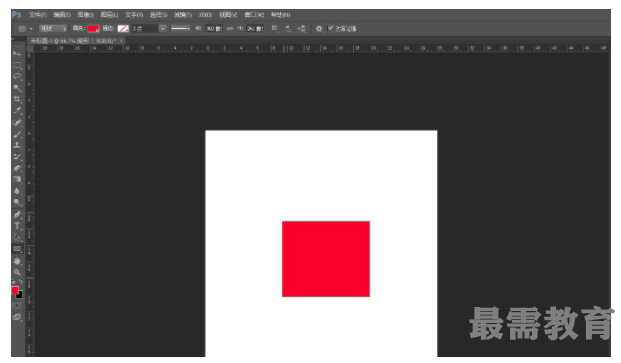The height and width of the screenshot is (363, 621).
Task: Select the Move tool
Action: [17, 53]
